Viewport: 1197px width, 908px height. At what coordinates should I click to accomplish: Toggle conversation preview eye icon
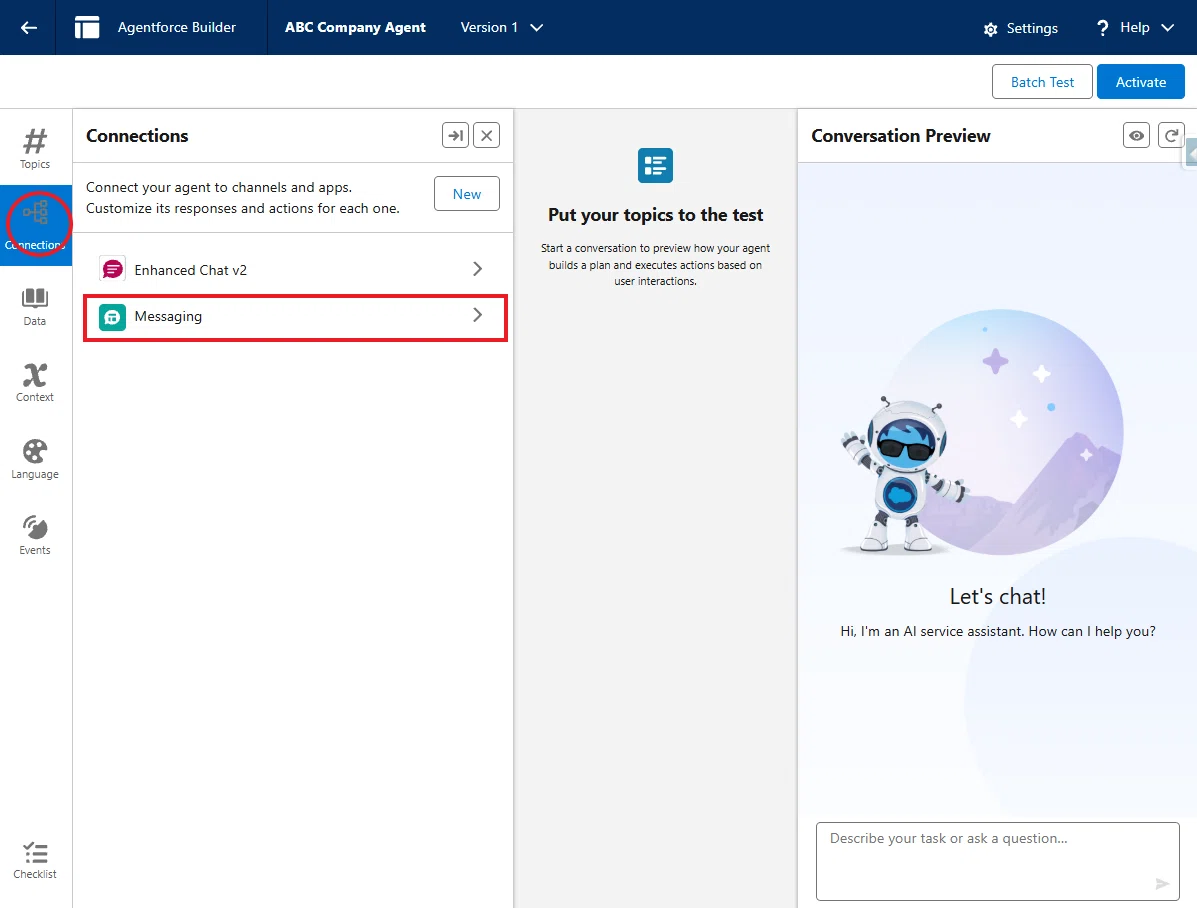1136,135
